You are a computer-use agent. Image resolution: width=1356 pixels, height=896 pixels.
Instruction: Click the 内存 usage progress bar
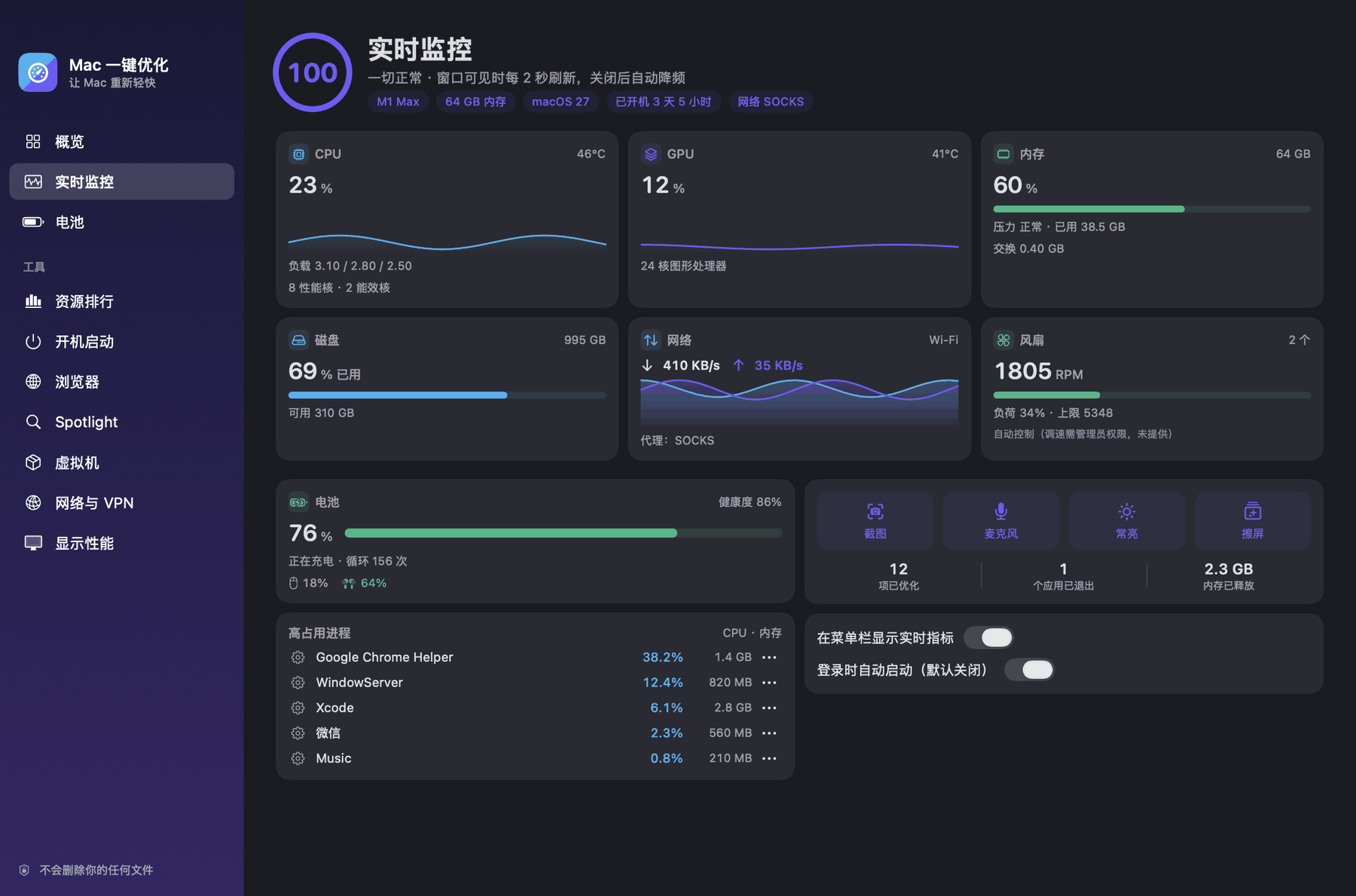pyautogui.click(x=1152, y=209)
